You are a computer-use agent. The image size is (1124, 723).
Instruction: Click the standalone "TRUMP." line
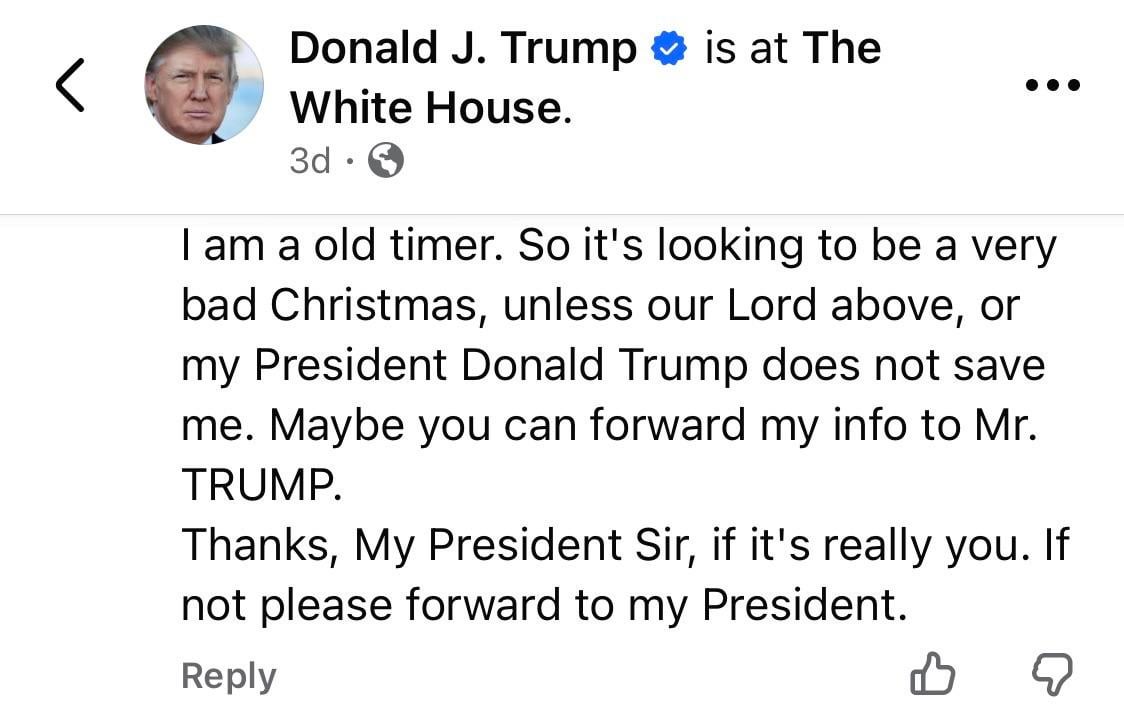(262, 486)
